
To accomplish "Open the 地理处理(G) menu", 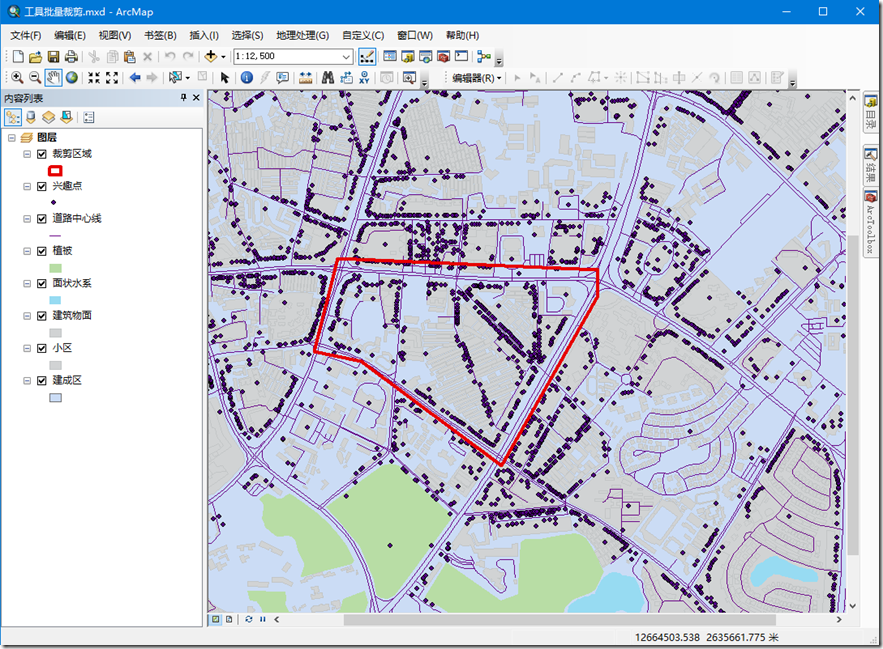I will pyautogui.click(x=302, y=35).
